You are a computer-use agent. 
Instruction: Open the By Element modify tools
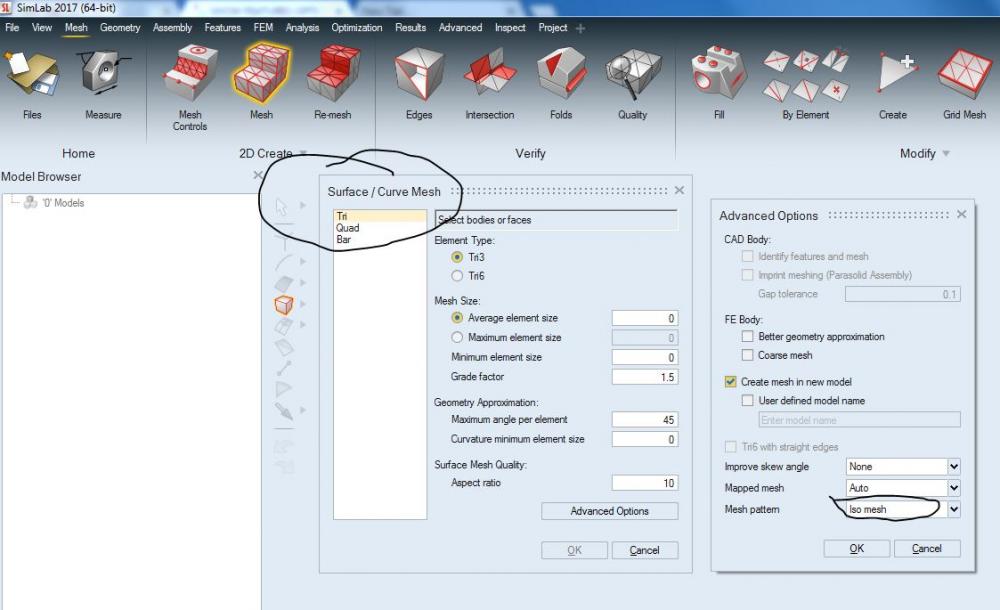coord(806,76)
